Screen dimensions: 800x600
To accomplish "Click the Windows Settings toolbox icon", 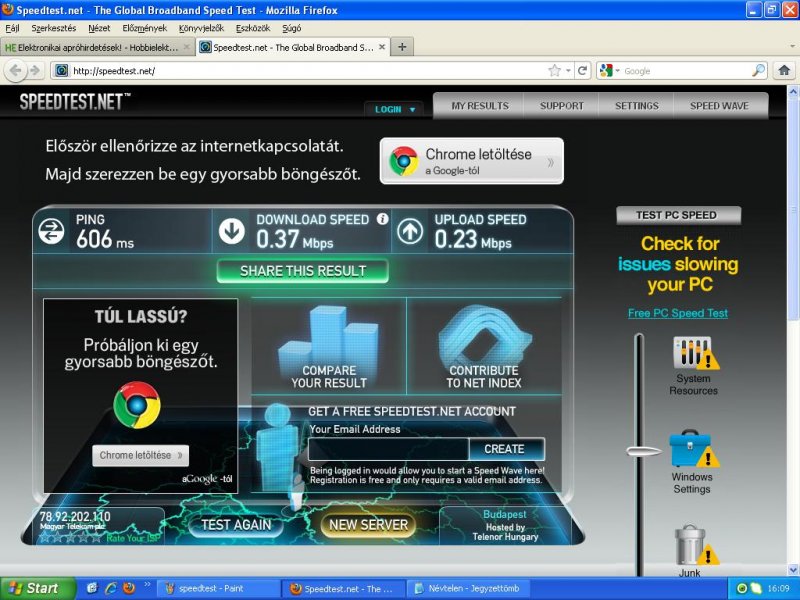I will (x=694, y=449).
